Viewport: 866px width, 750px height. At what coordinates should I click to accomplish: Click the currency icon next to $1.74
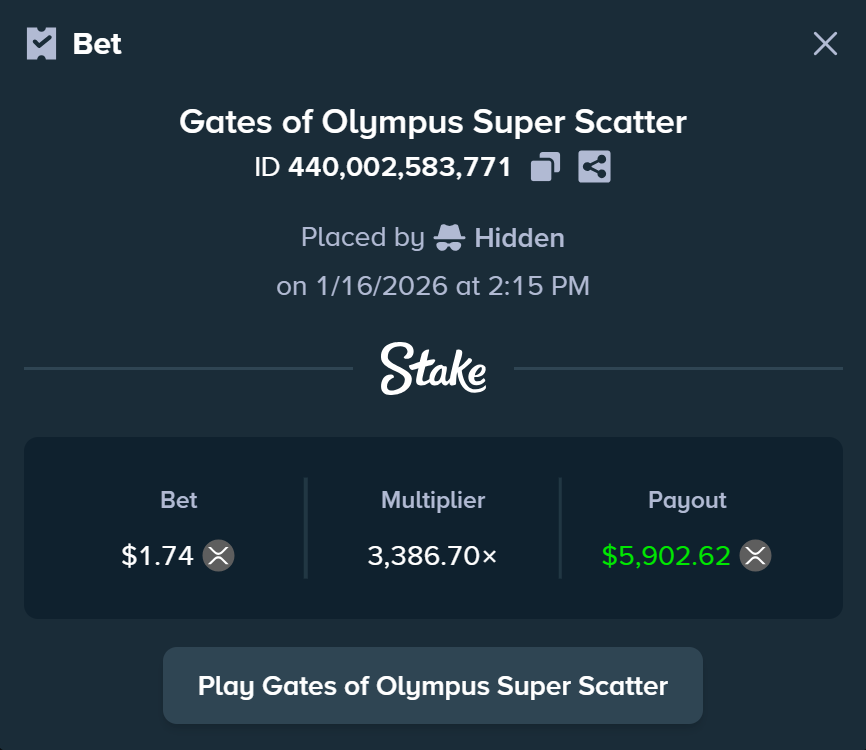218,555
